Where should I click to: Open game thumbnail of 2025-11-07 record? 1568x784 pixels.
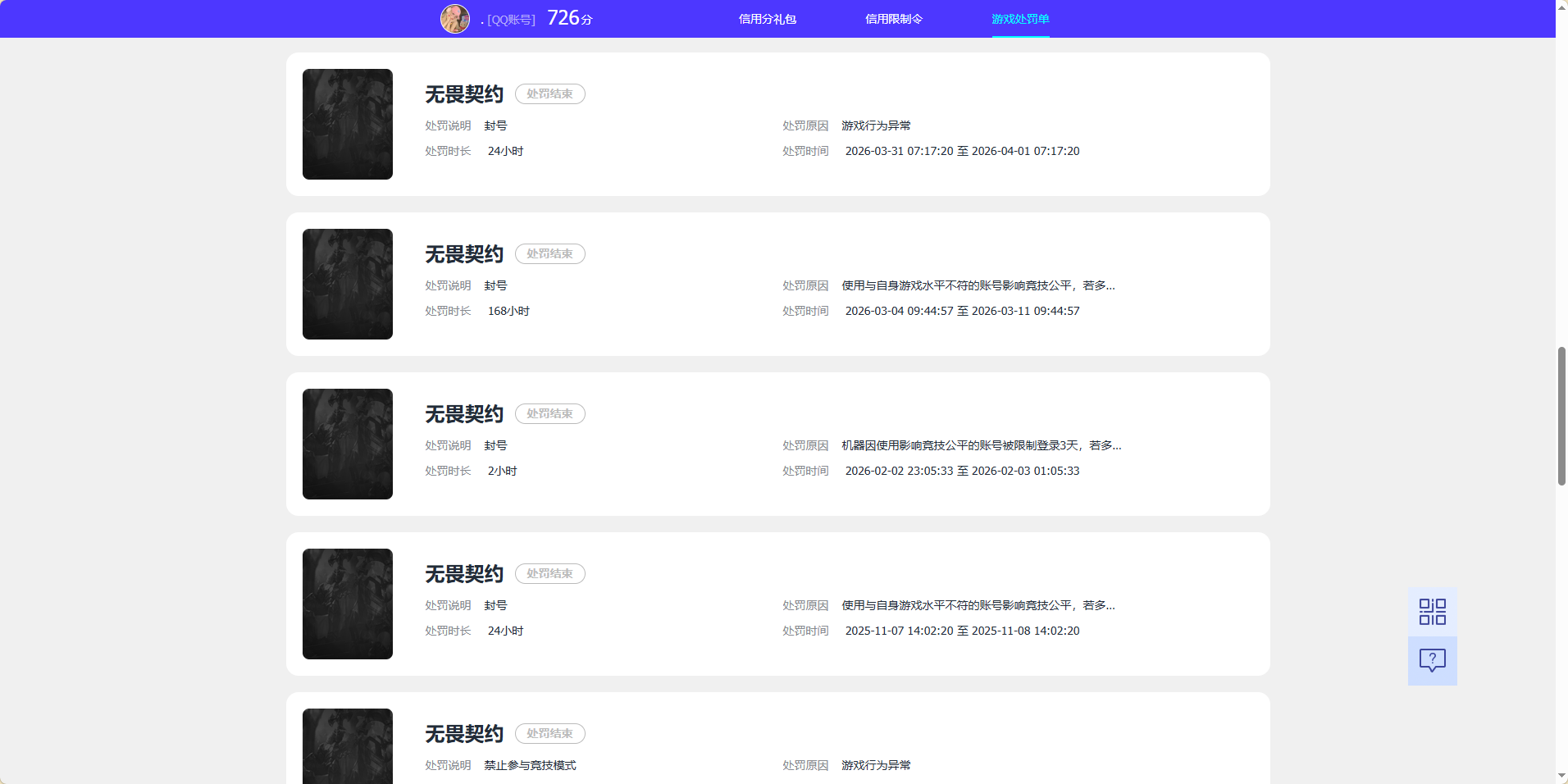tap(348, 604)
